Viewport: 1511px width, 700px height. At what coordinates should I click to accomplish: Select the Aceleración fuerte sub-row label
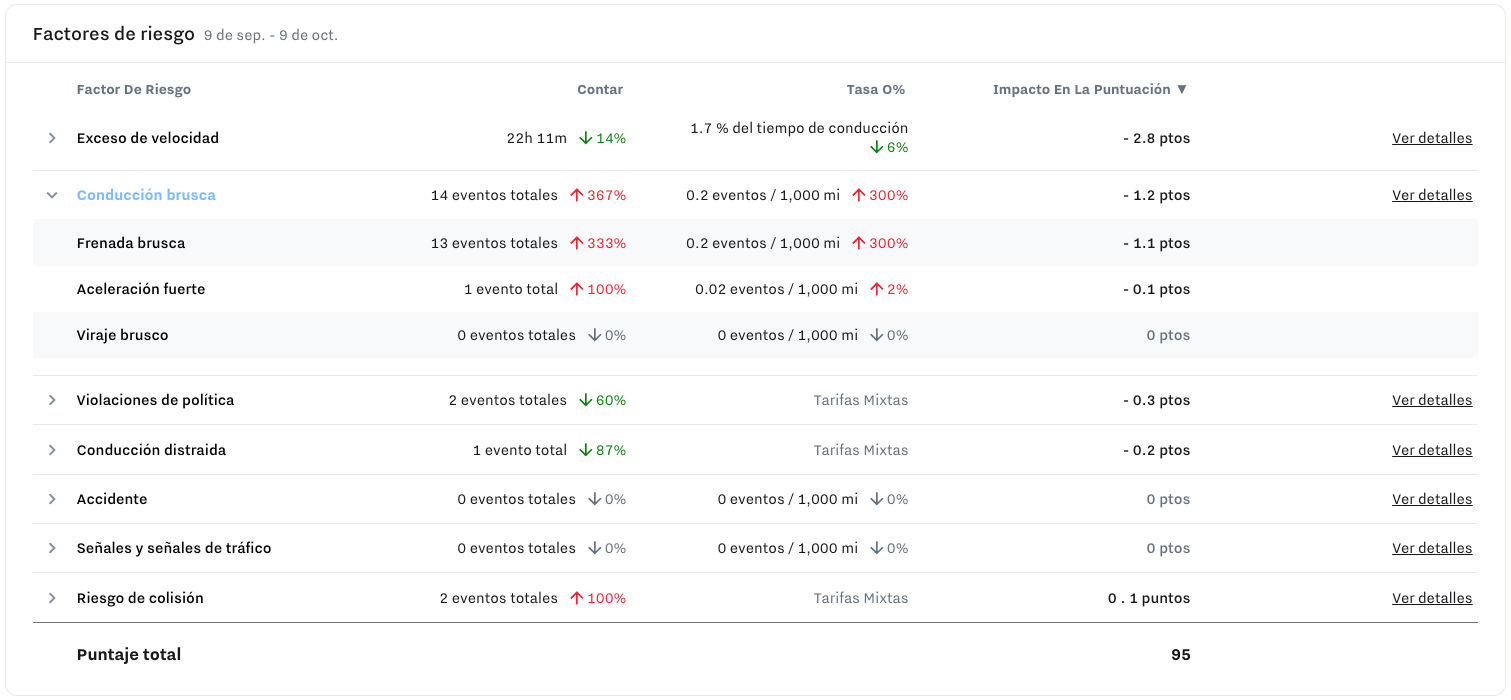(x=141, y=289)
